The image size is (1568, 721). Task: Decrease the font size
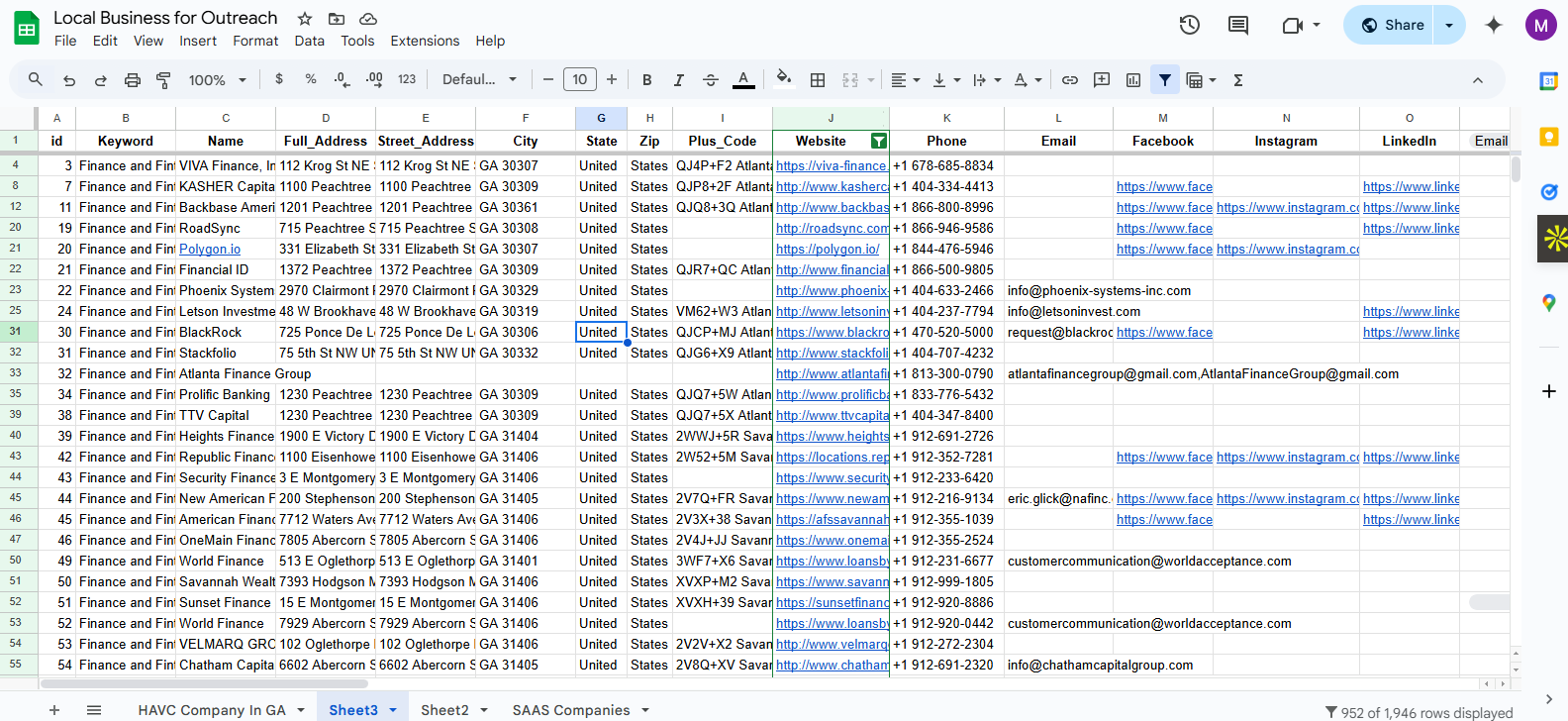tap(548, 80)
